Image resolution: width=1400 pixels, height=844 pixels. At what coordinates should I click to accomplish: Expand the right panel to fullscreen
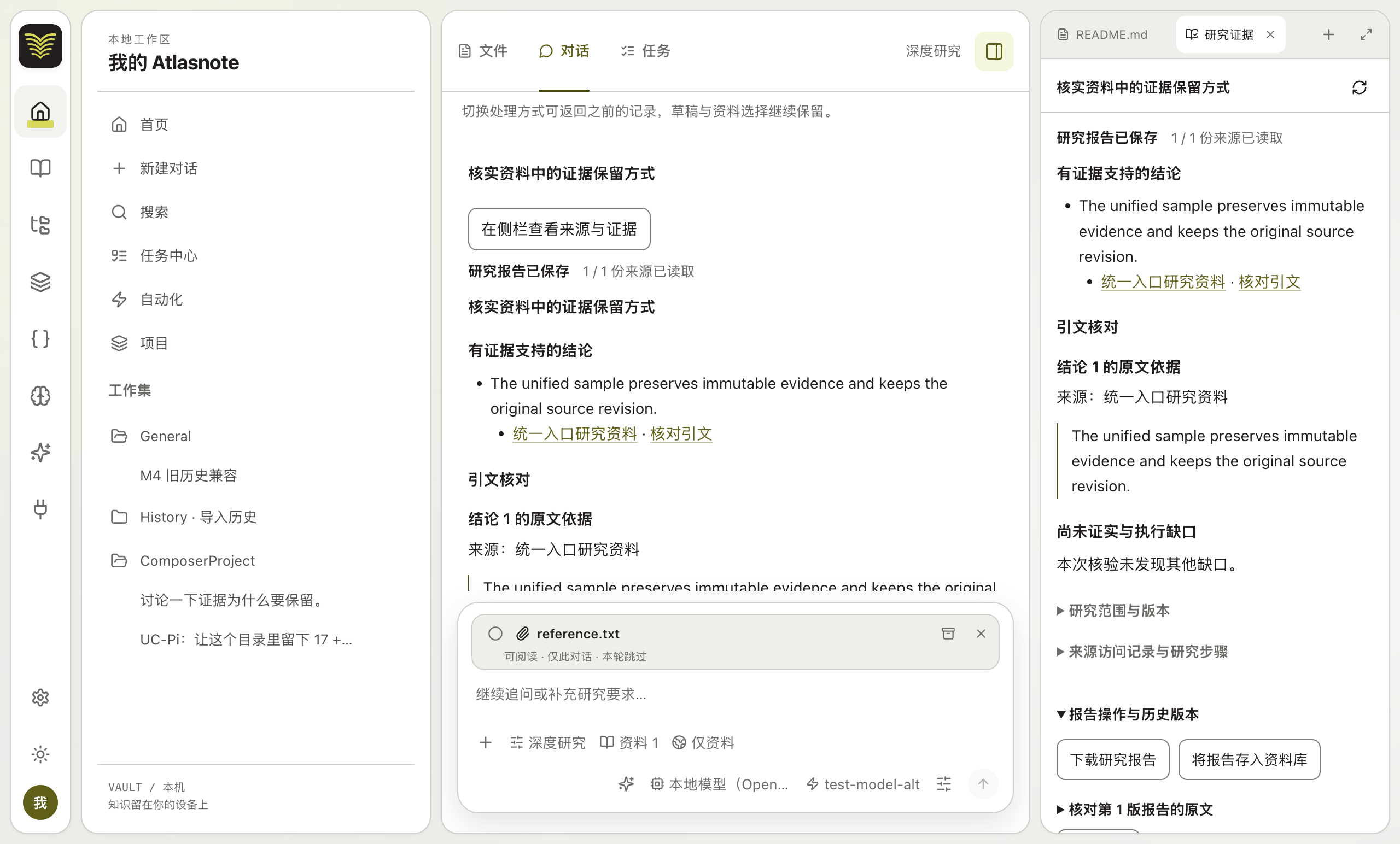click(1366, 34)
